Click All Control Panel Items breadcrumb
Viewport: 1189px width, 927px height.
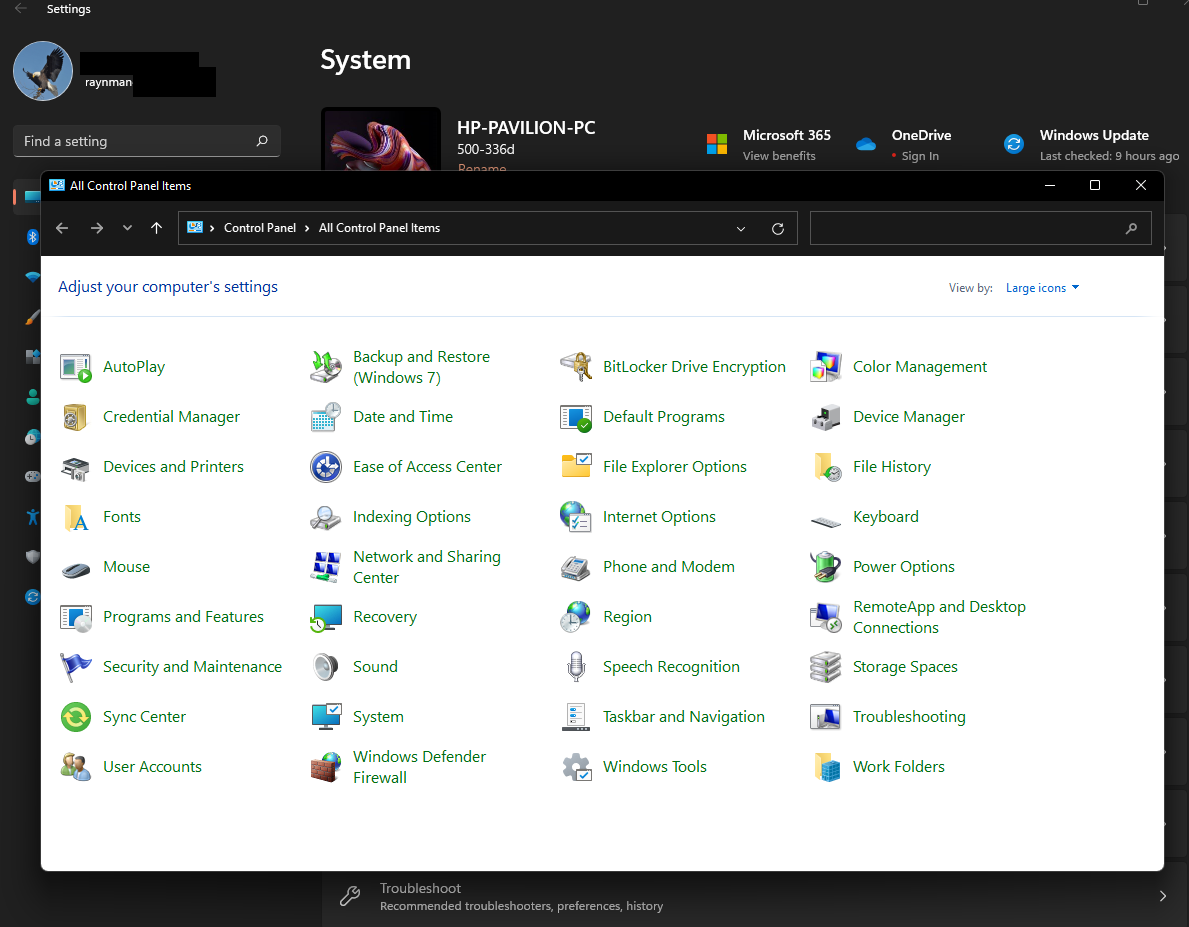[x=379, y=228]
